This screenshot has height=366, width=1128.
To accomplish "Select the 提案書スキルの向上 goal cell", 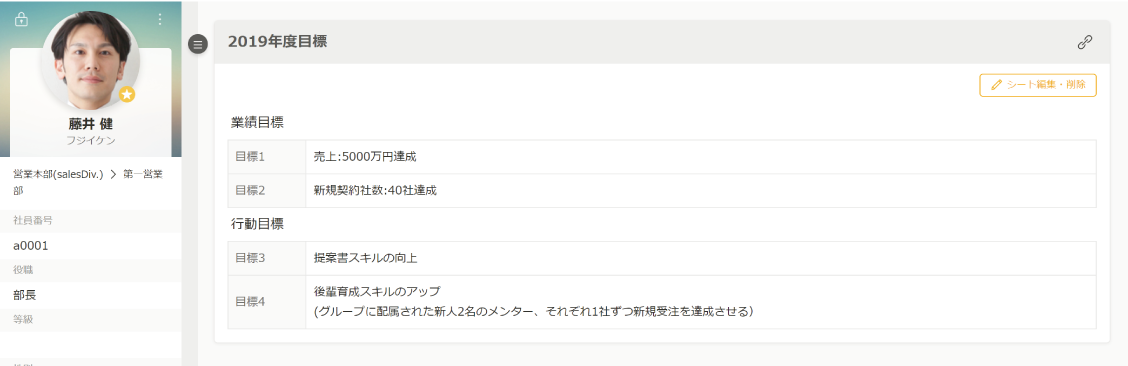I will [x=701, y=258].
